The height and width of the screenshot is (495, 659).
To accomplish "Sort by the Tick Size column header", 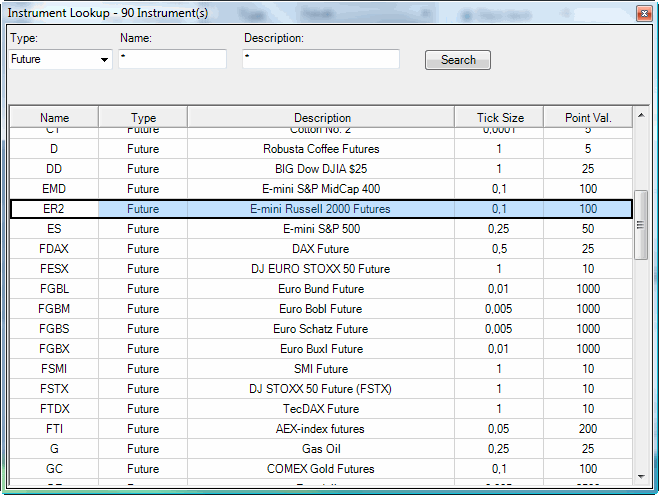I will coord(500,118).
